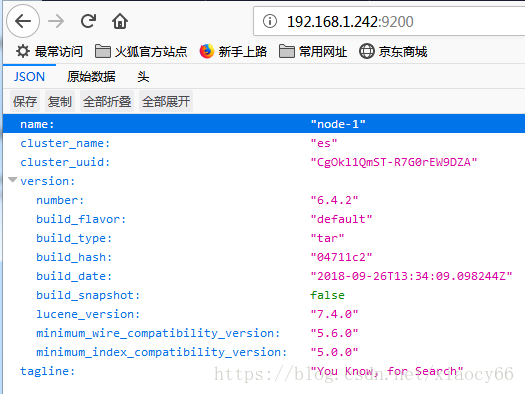
Task: Click the 保存 save button
Action: 25,101
